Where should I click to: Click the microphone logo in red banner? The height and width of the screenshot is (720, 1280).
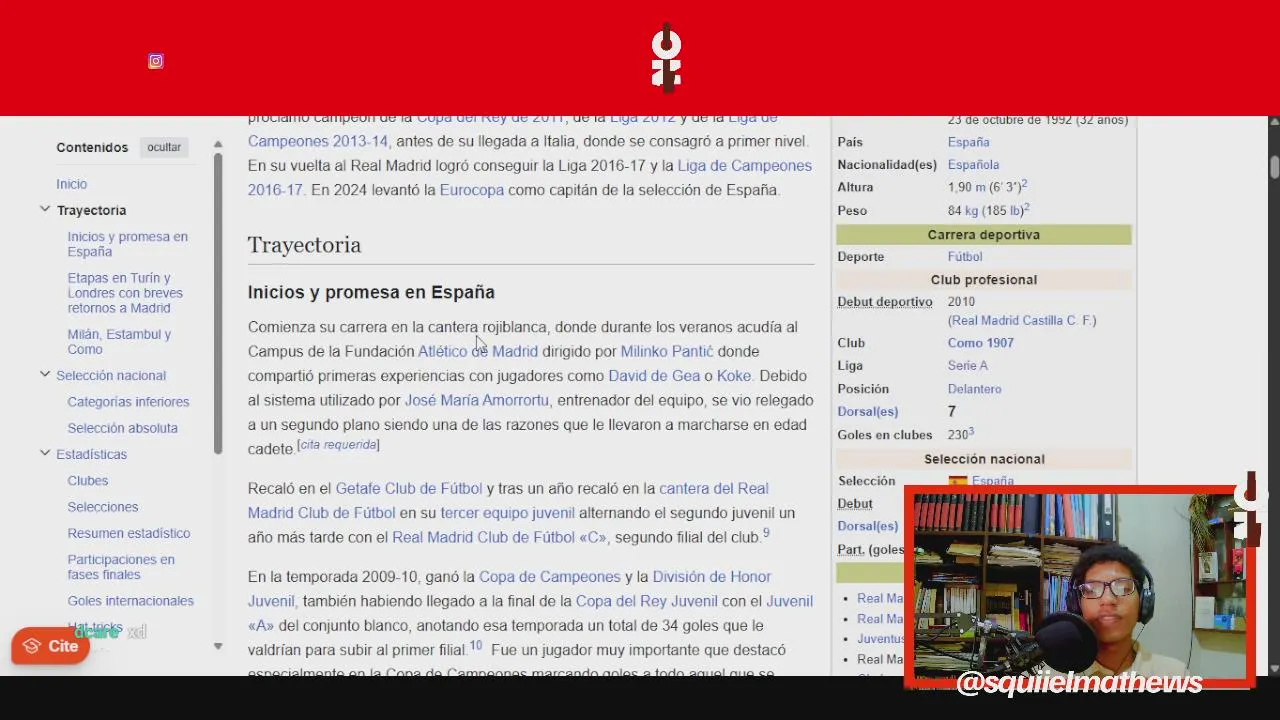coord(667,58)
